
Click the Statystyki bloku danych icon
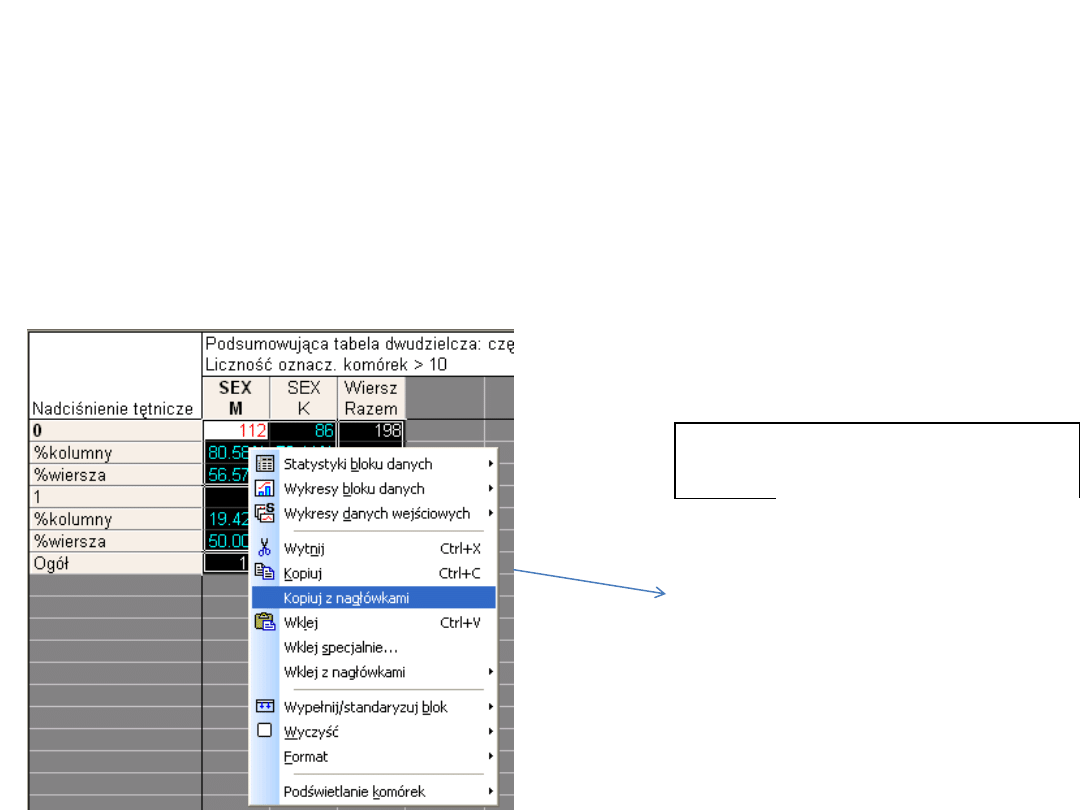265,464
